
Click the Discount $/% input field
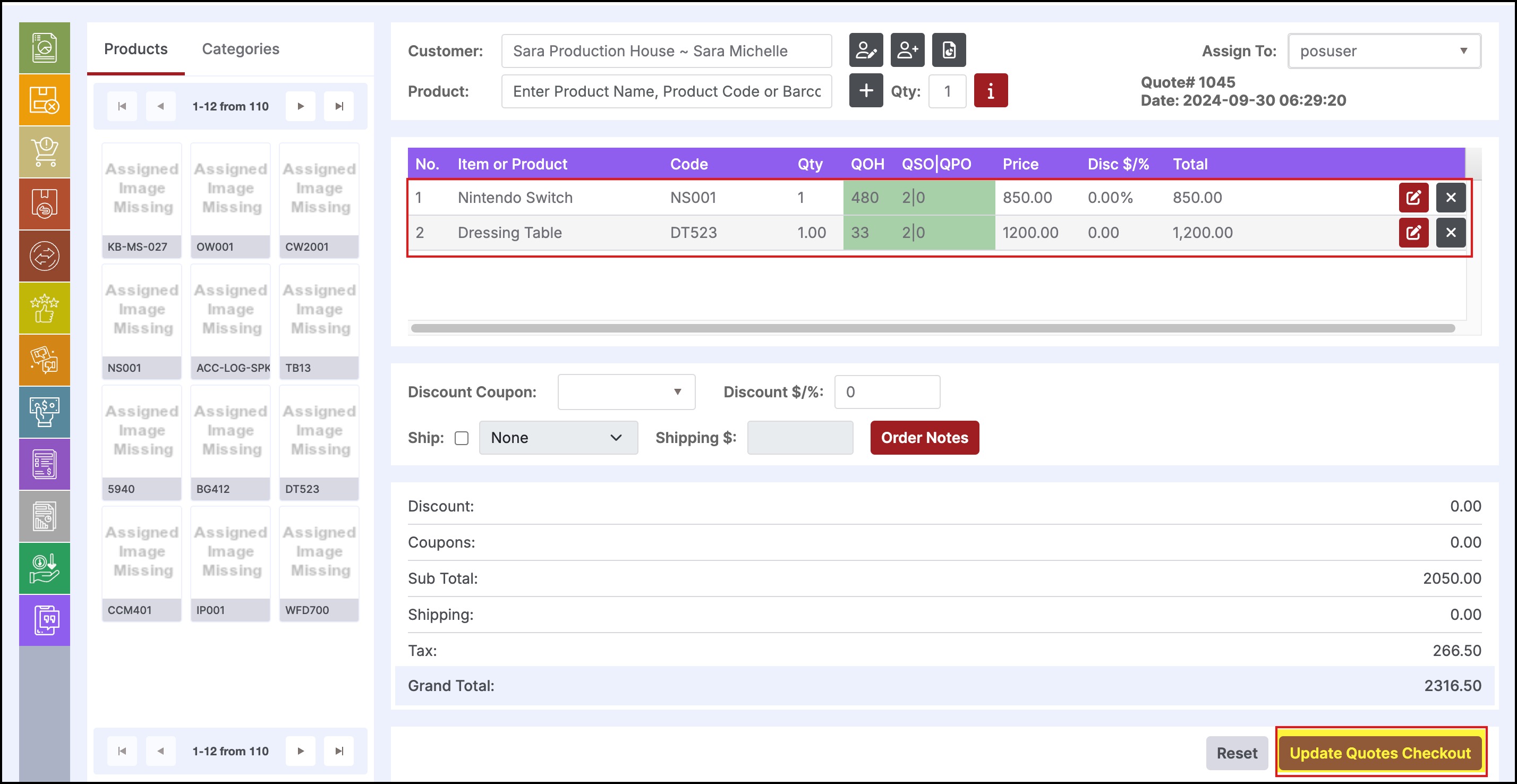click(x=887, y=391)
